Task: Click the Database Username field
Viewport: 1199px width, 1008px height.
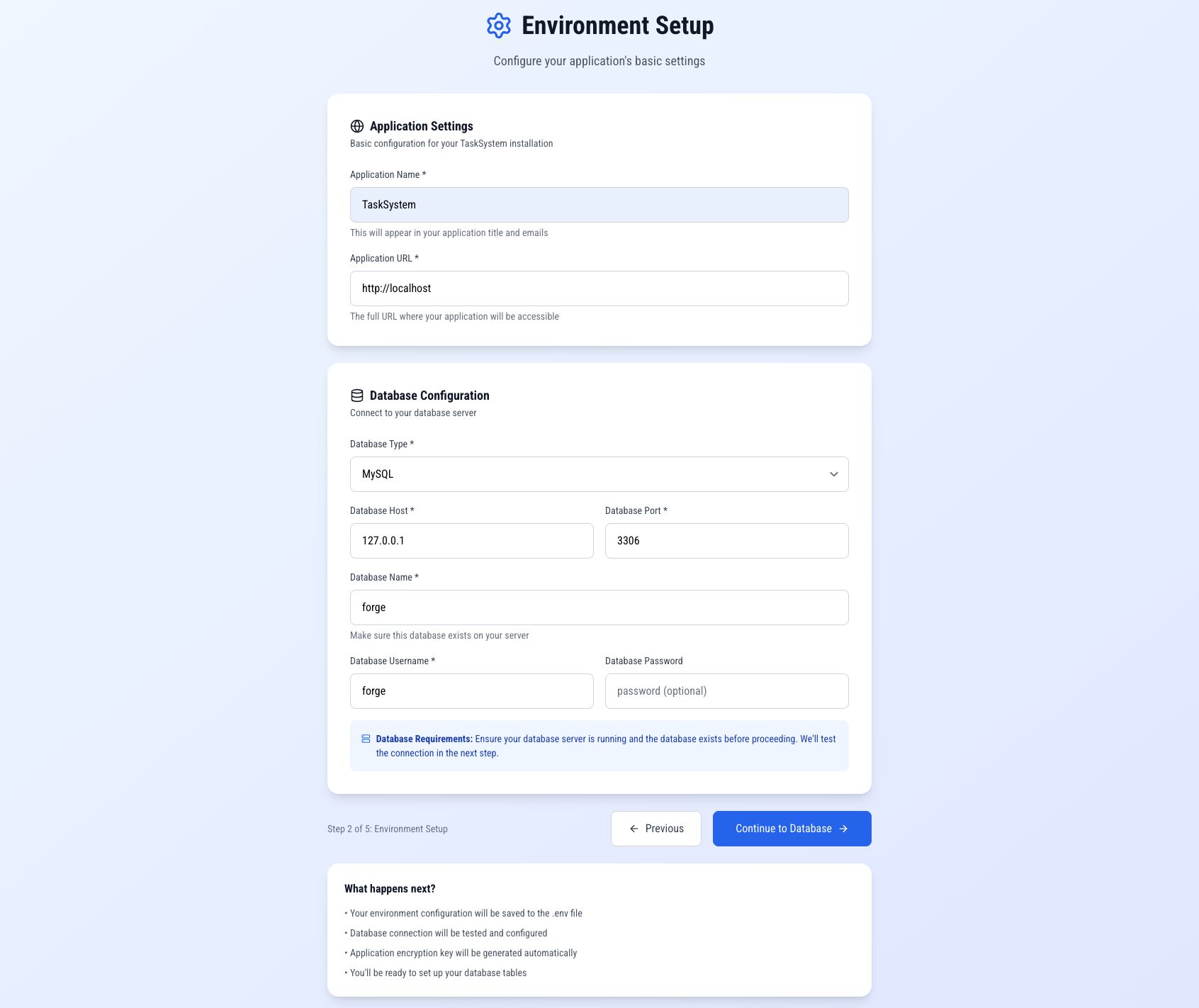Action: click(471, 691)
